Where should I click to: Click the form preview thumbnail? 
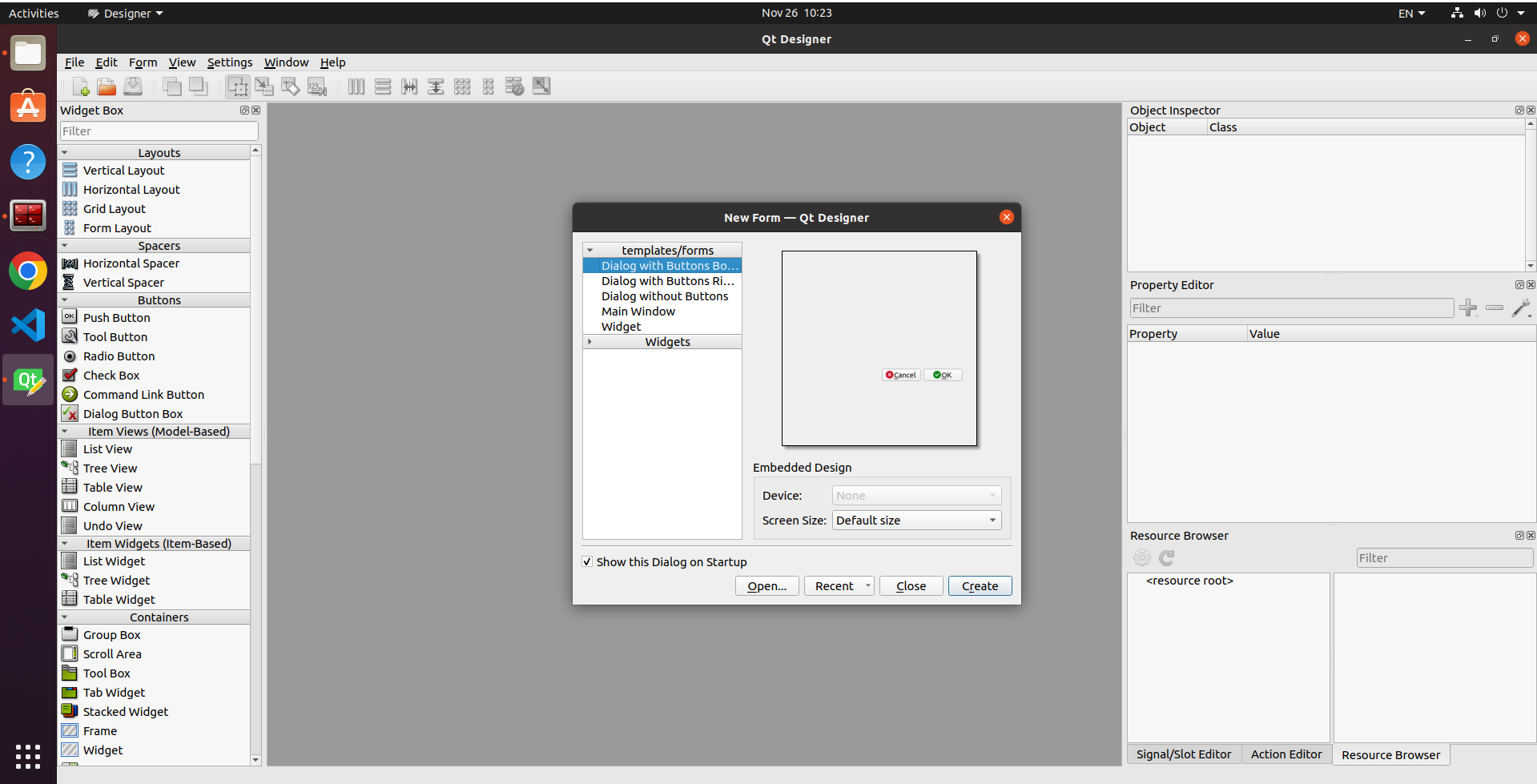(879, 348)
